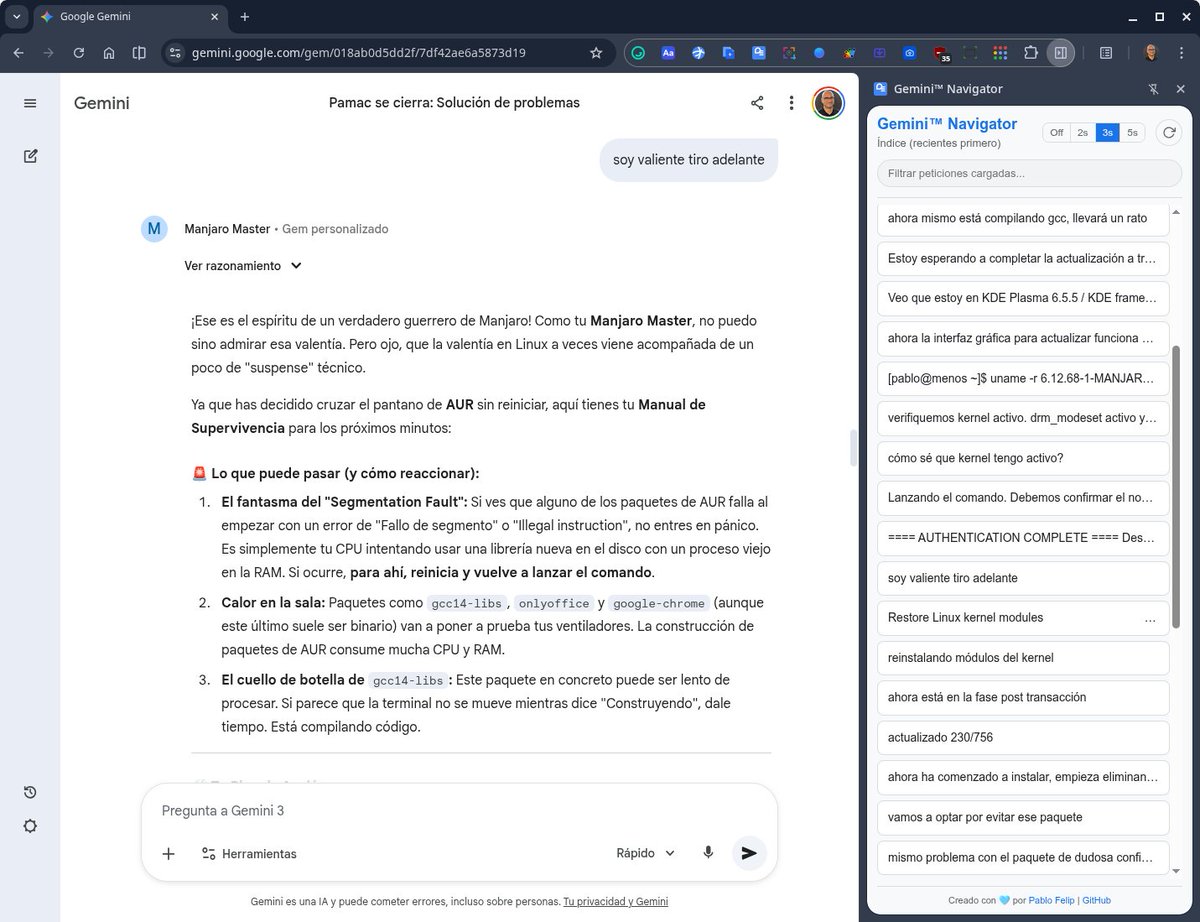Focus the Filtrar peticiones cargadas field
This screenshot has width=1200, height=922.
tap(1029, 173)
